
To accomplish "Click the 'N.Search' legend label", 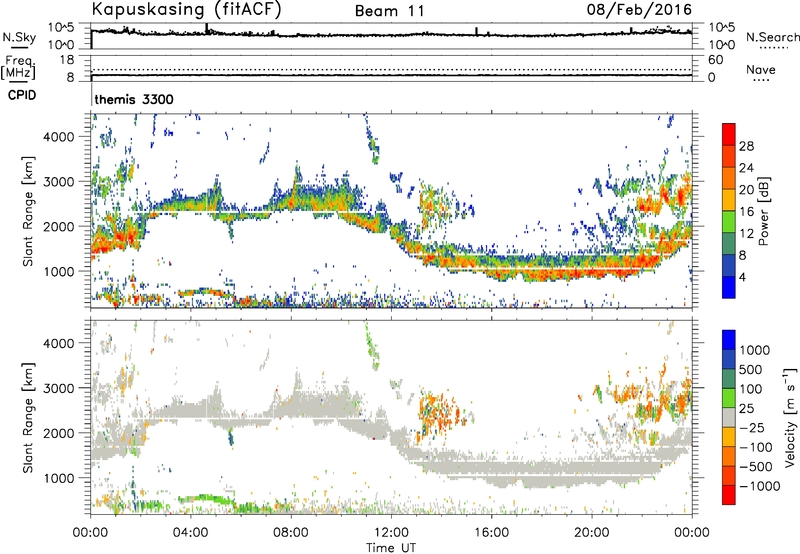I will coord(773,37).
